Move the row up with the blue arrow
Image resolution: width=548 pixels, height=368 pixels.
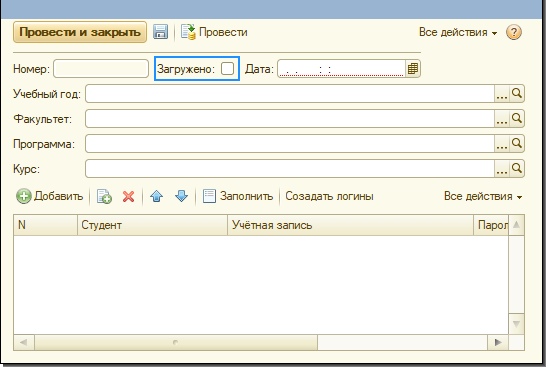coord(157,196)
